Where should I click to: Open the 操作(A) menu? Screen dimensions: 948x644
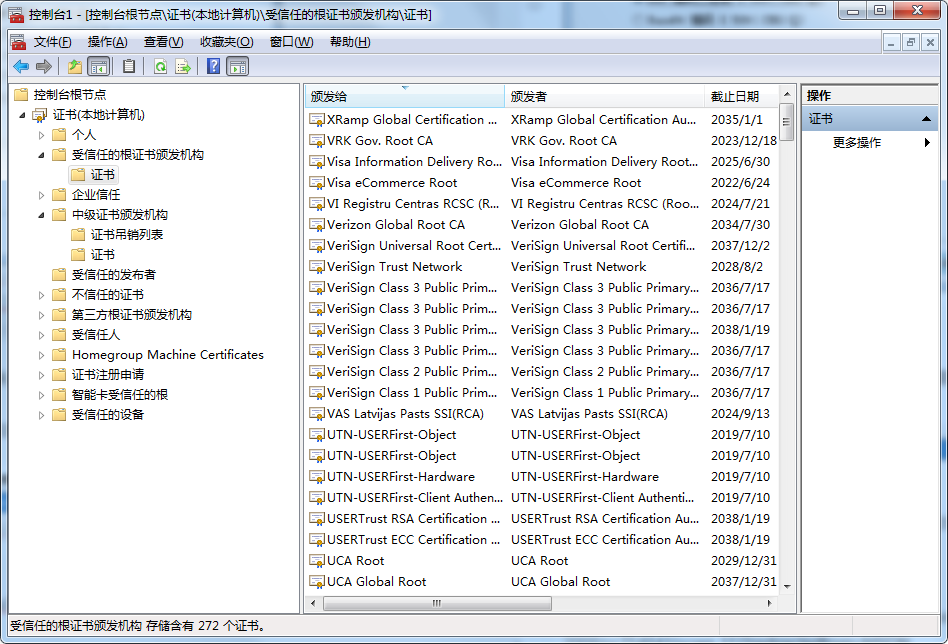[x=108, y=42]
